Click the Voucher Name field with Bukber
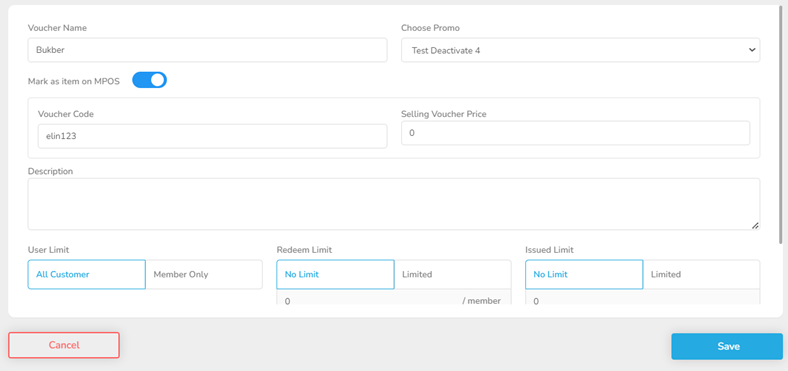Screen dimensions: 788x371 click(208, 50)
